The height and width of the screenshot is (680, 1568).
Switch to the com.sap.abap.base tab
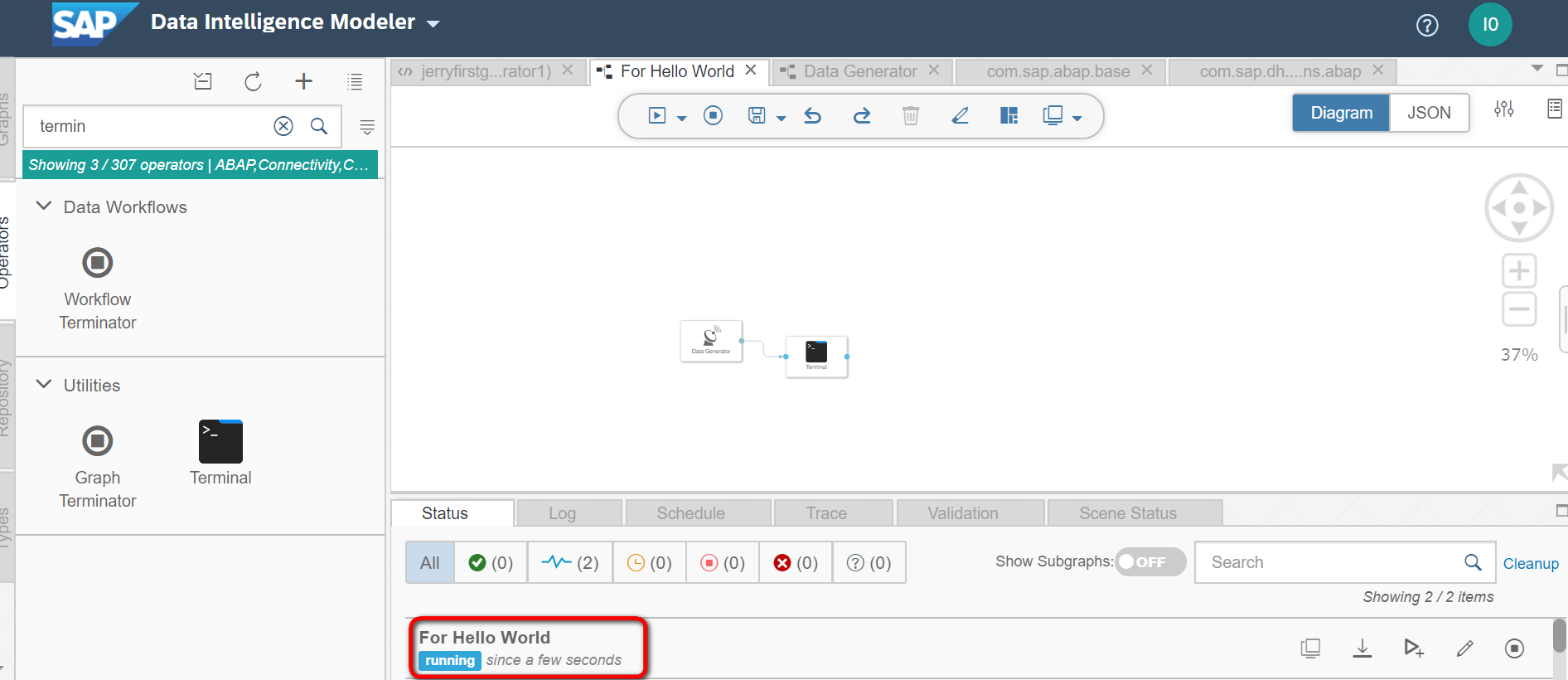pyautogui.click(x=1058, y=71)
